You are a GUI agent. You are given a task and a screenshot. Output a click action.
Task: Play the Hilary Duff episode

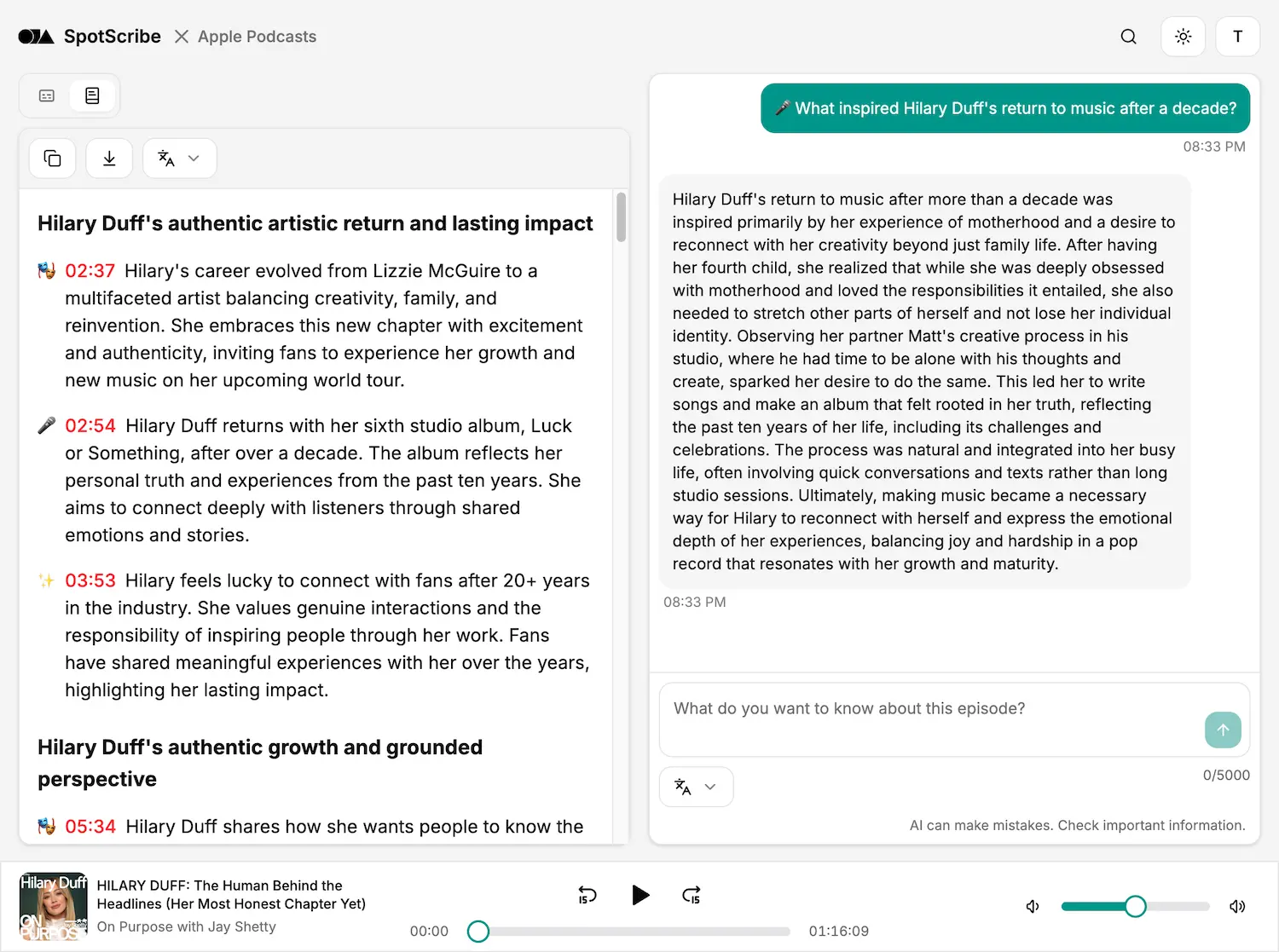point(641,895)
